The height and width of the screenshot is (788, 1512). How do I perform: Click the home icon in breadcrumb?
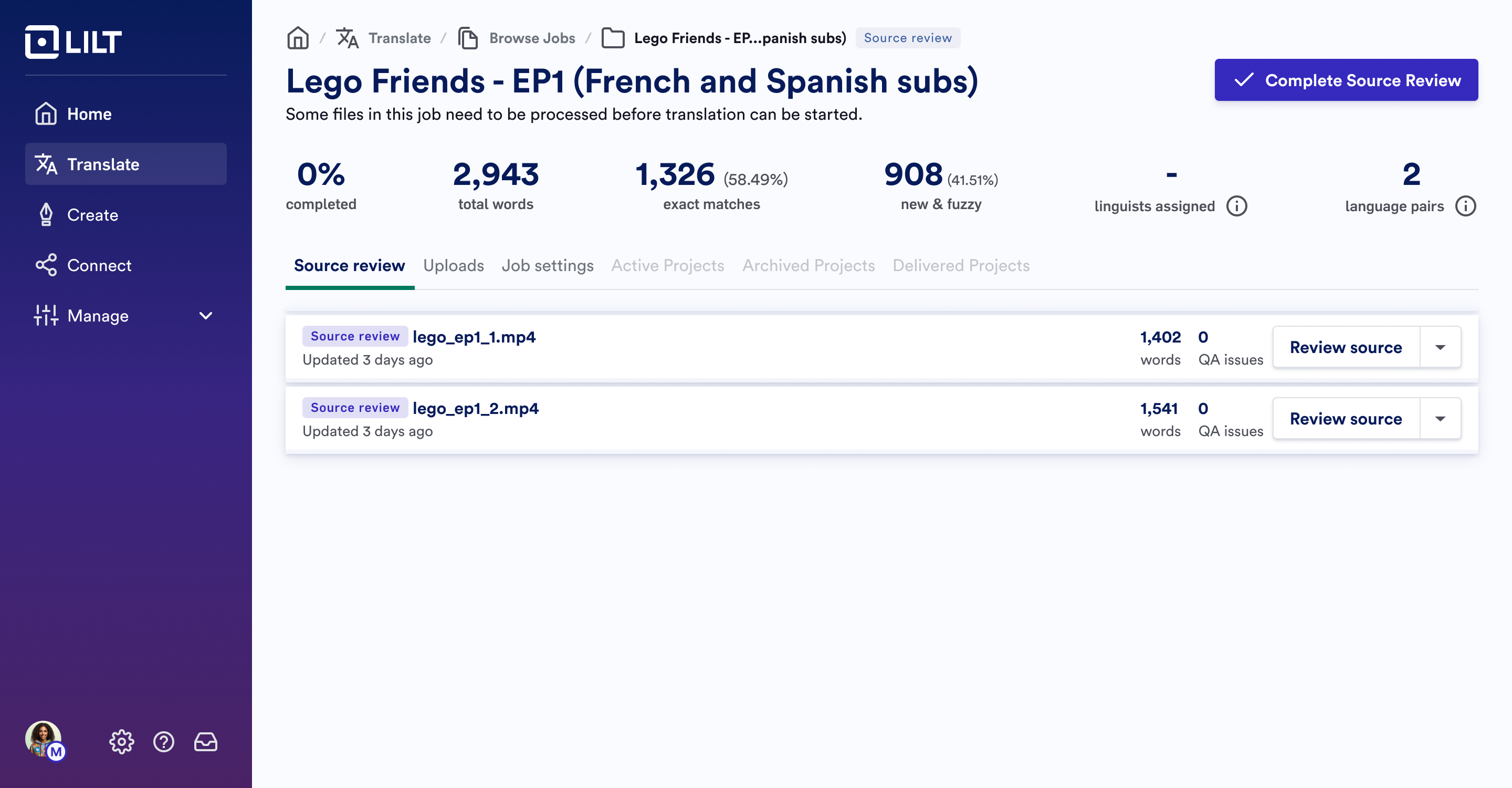tap(298, 38)
